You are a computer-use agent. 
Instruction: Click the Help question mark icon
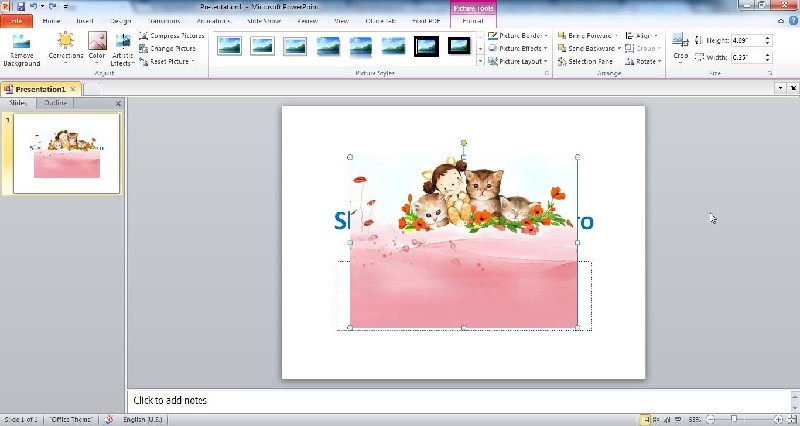click(791, 20)
